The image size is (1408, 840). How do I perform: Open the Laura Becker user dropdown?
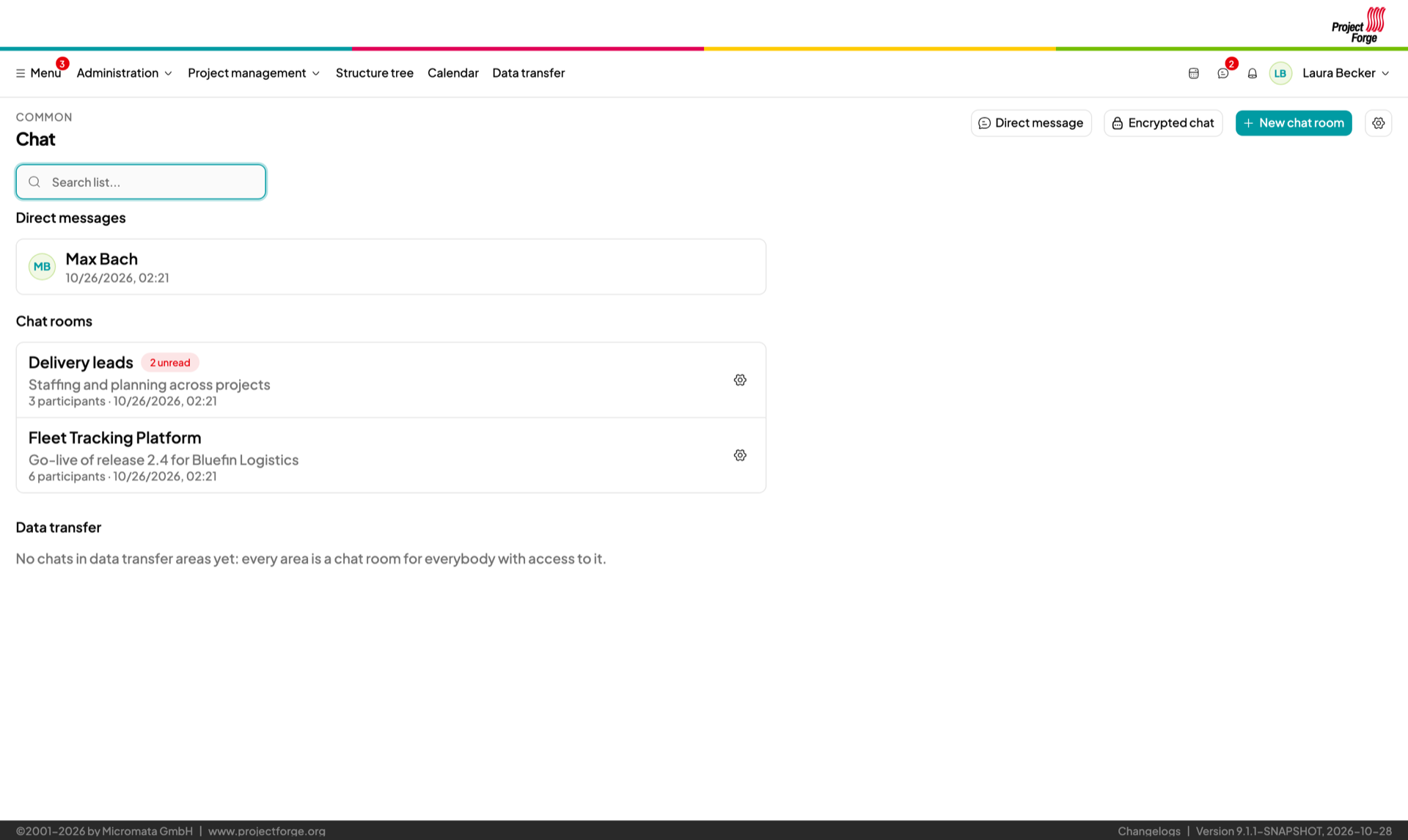click(1346, 73)
